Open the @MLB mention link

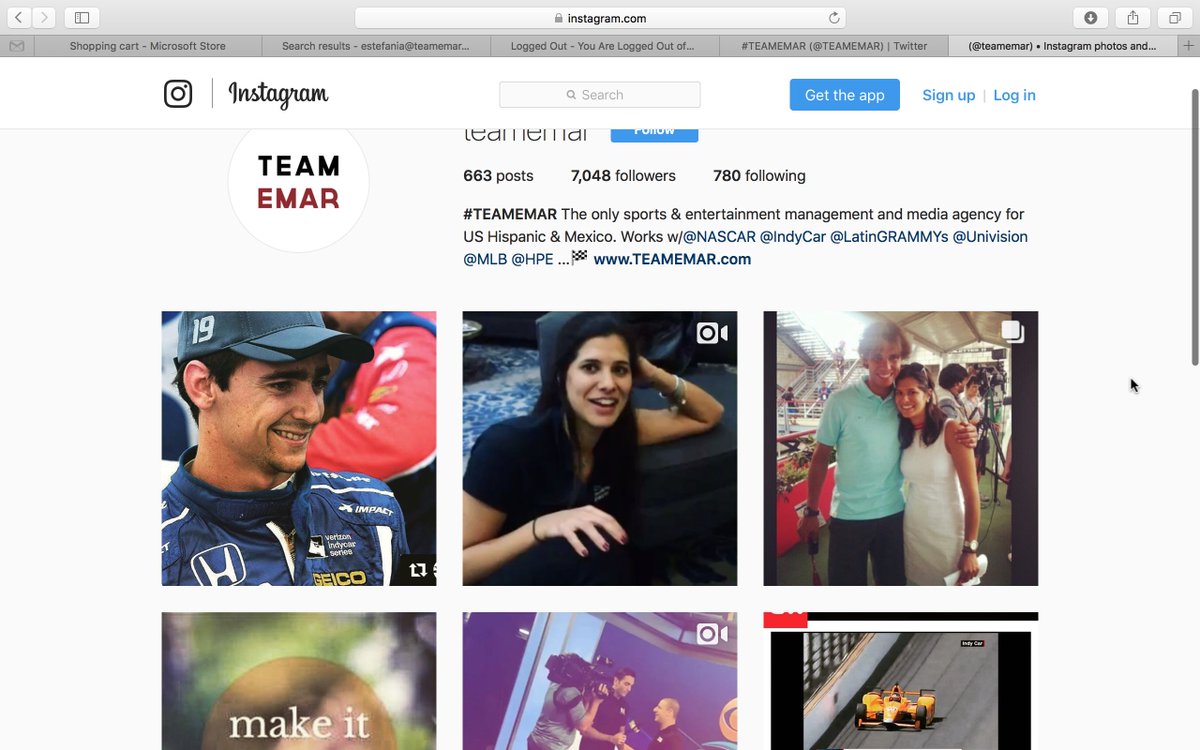click(485, 259)
